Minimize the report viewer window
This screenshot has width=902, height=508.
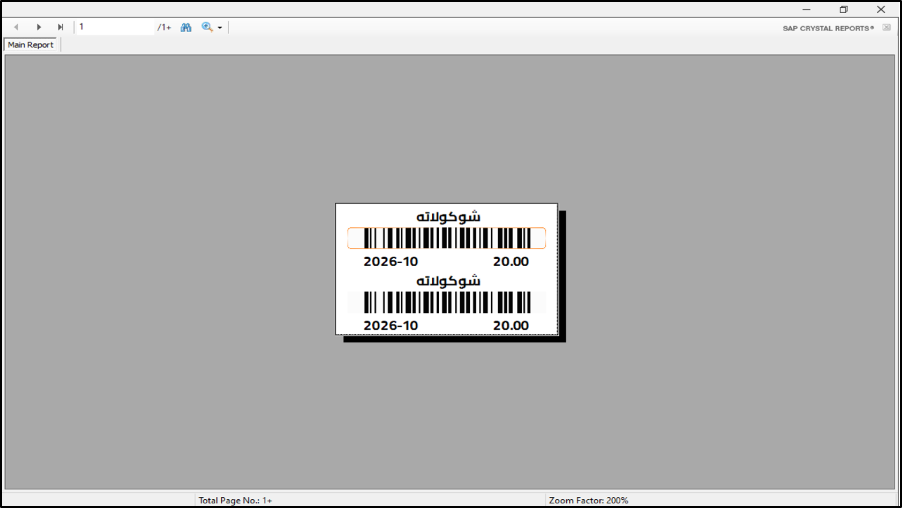(x=806, y=9)
